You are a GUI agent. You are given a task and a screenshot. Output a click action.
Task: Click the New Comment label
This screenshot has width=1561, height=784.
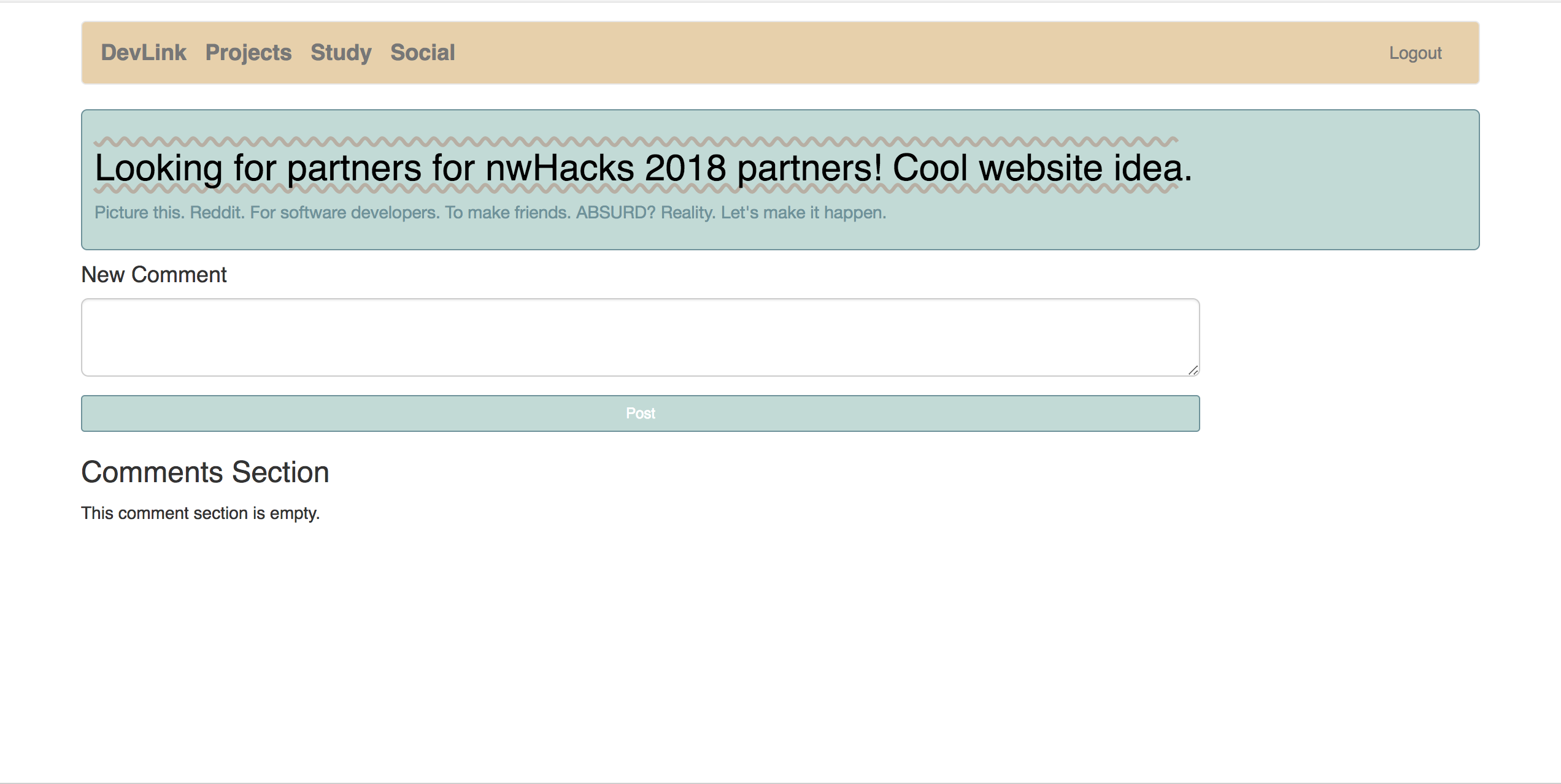tap(154, 275)
